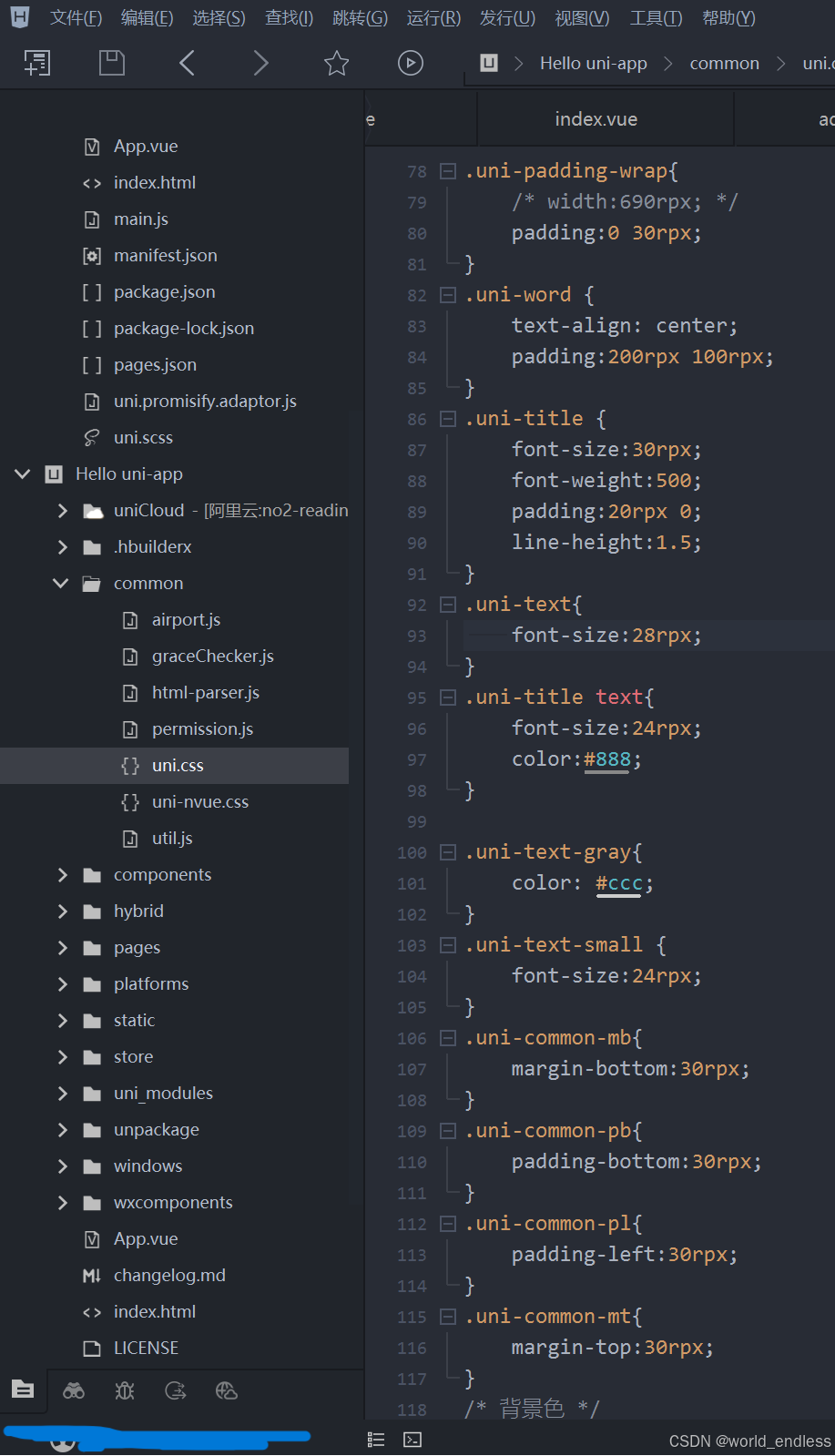Click the #ccc color value on line 101
Viewport: 835px width, 1456px height.
[x=619, y=883]
